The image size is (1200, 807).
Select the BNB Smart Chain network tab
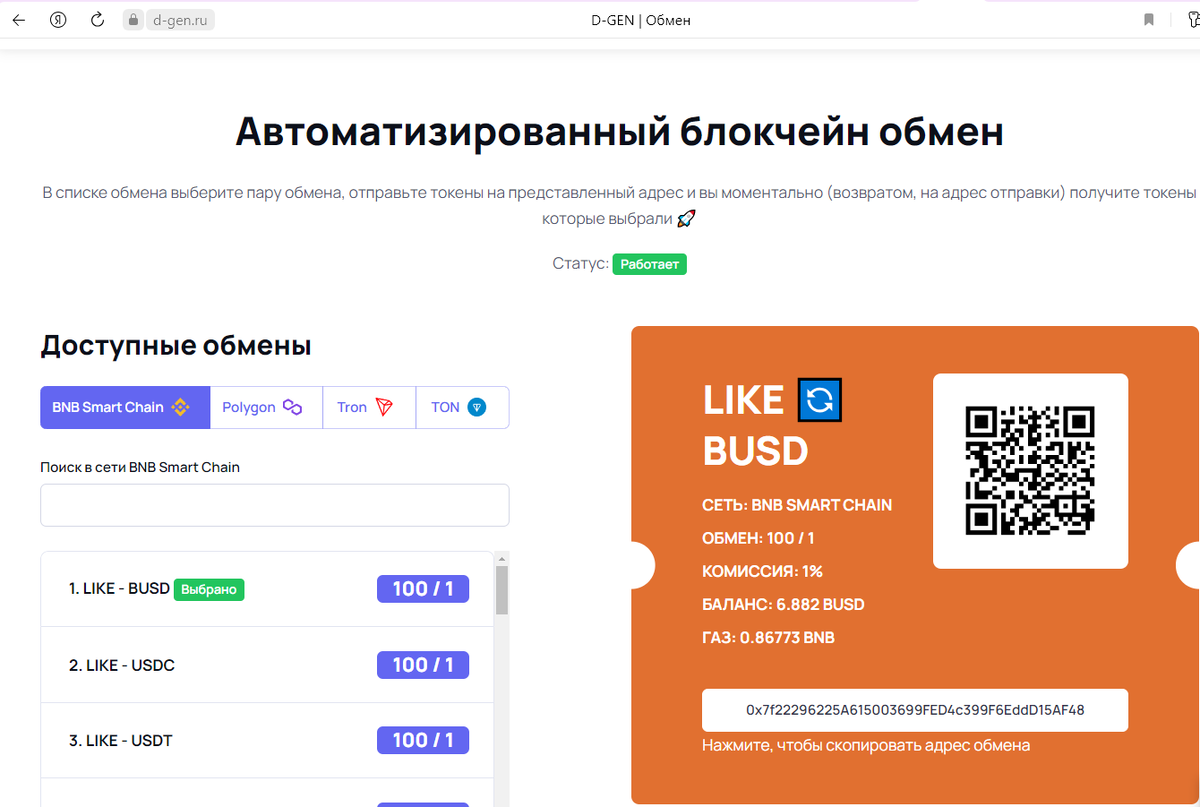point(125,408)
